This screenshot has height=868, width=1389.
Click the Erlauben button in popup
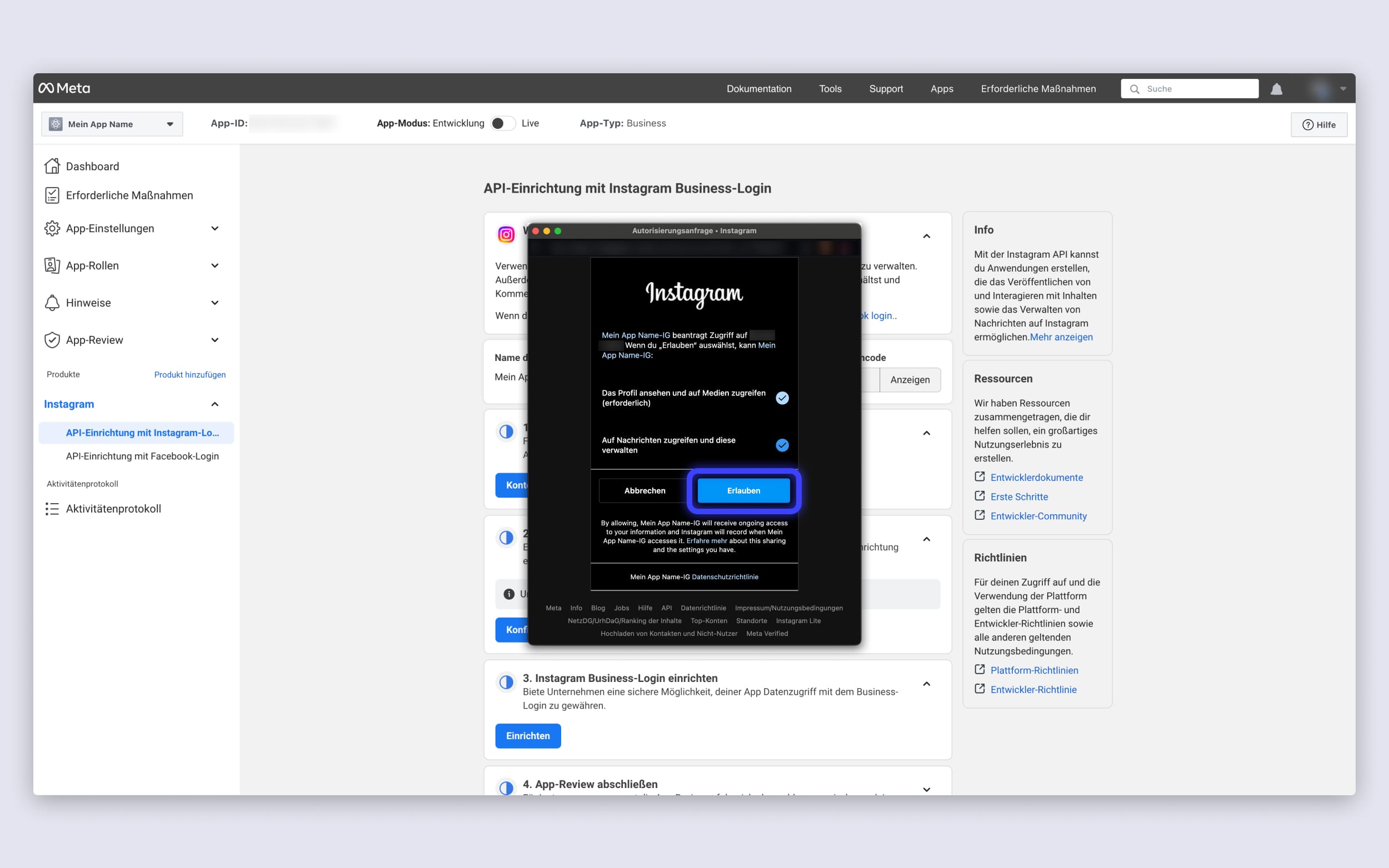[743, 490]
